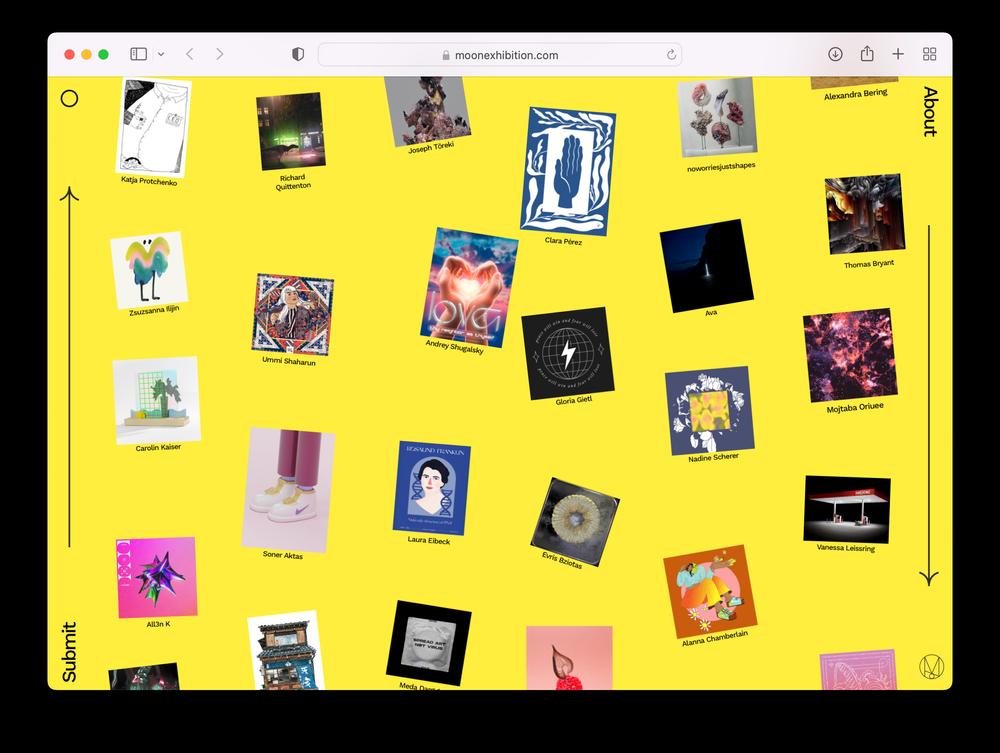1000x753 pixels.
Task: View Soner Aktas's sneakers artwork
Action: (x=288, y=490)
